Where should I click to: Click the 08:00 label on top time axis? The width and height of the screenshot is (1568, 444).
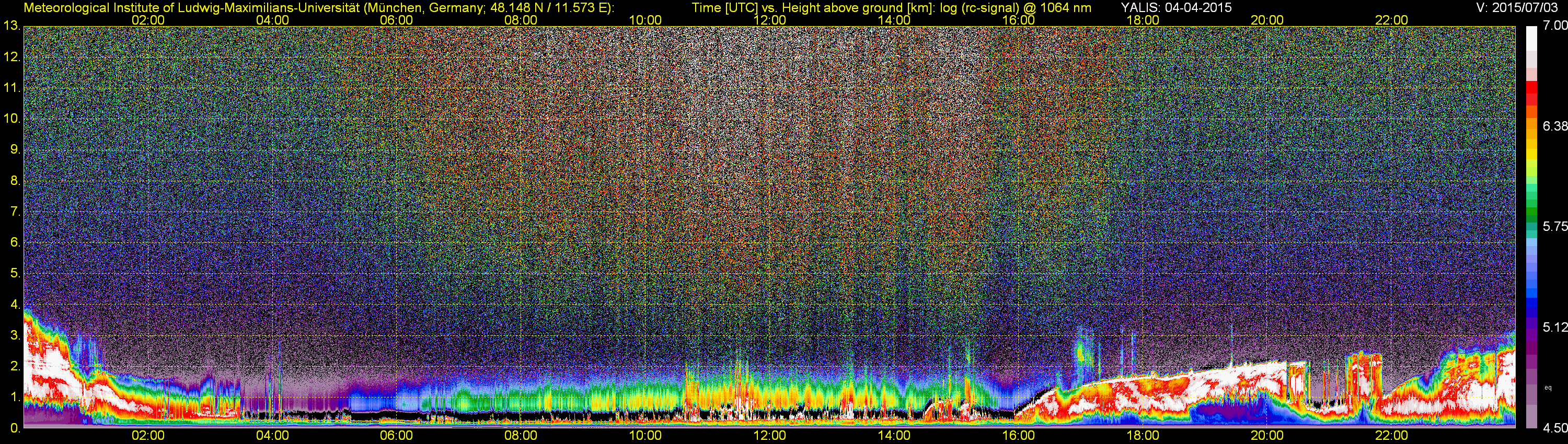pyautogui.click(x=521, y=20)
